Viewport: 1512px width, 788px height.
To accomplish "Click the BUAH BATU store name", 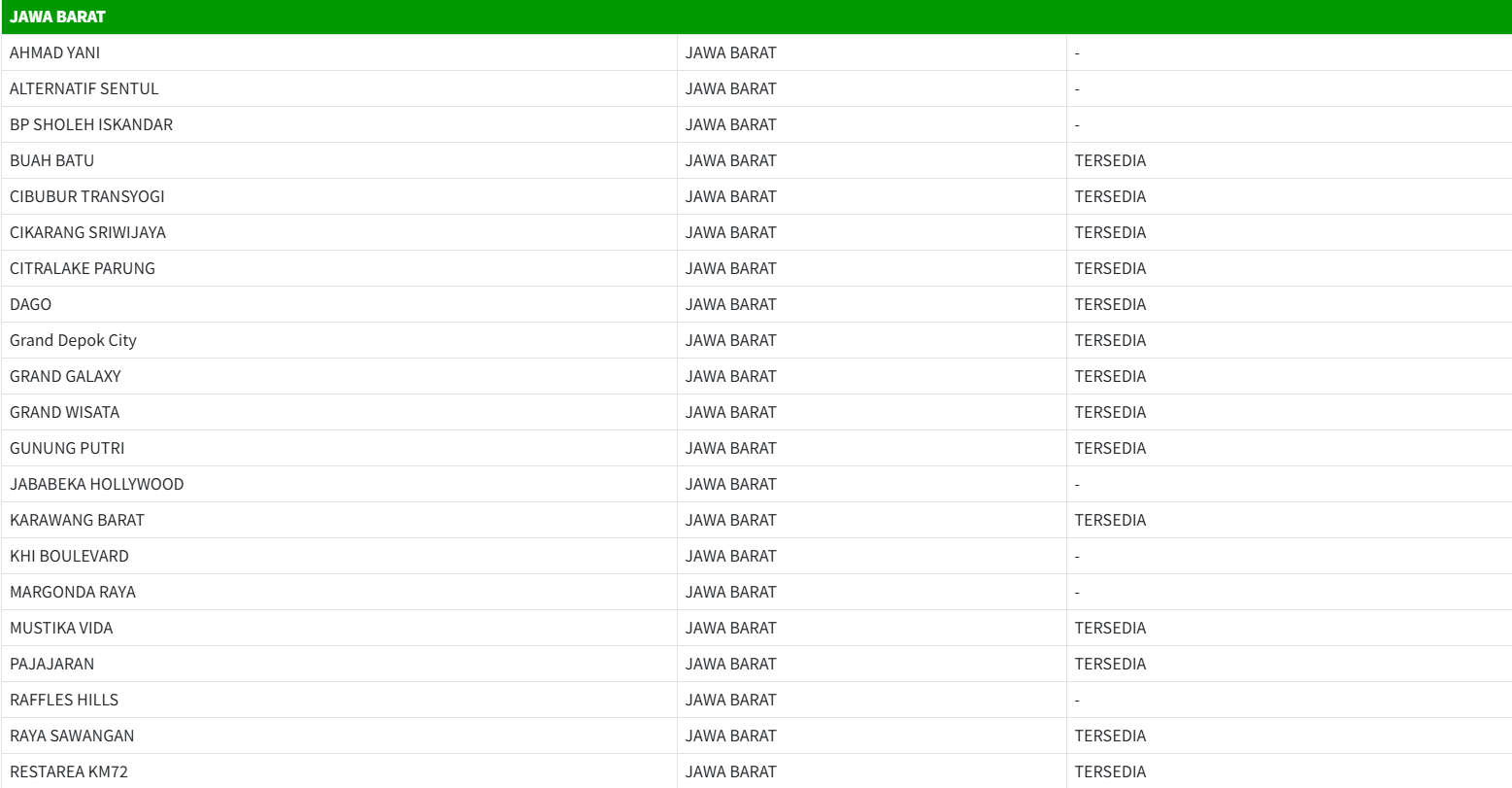I will pos(51,160).
